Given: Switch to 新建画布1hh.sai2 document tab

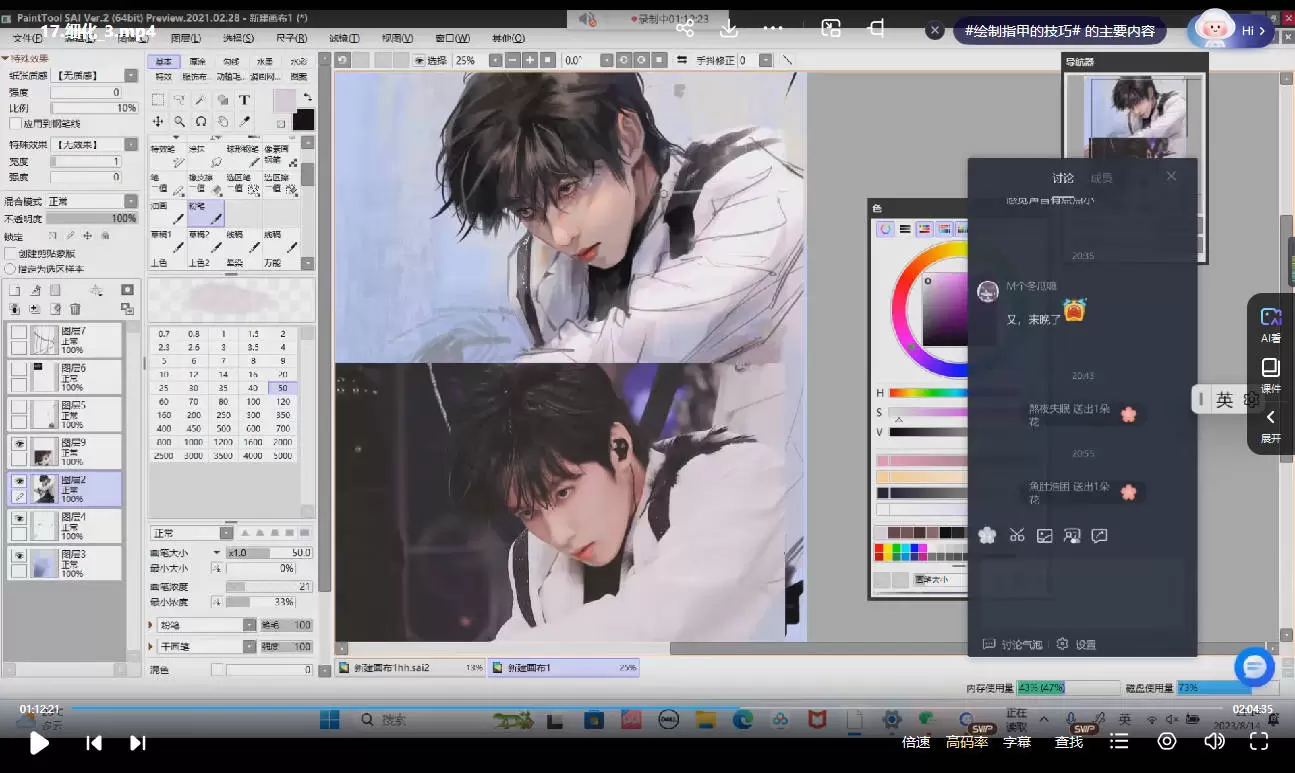Looking at the screenshot, I should tap(410, 667).
